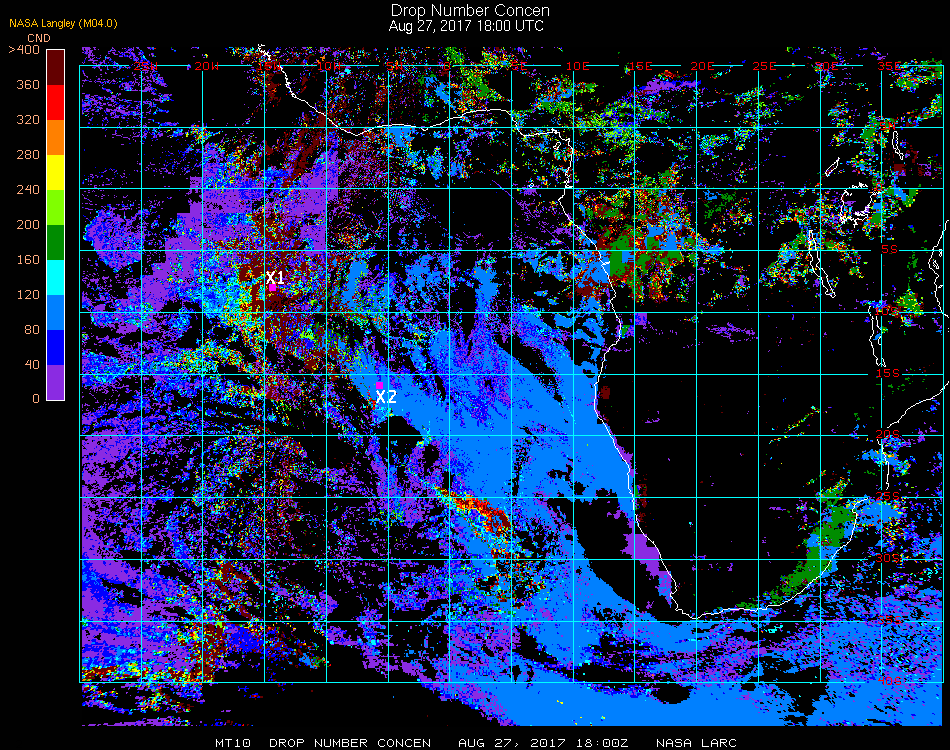
Task: Click the '240' colorbar value
Action: click(28, 190)
